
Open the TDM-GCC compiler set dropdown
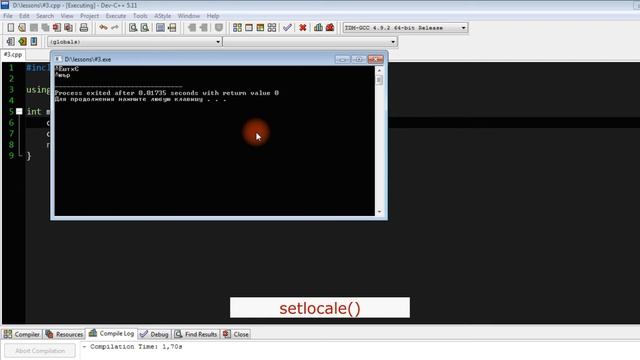coord(463,28)
